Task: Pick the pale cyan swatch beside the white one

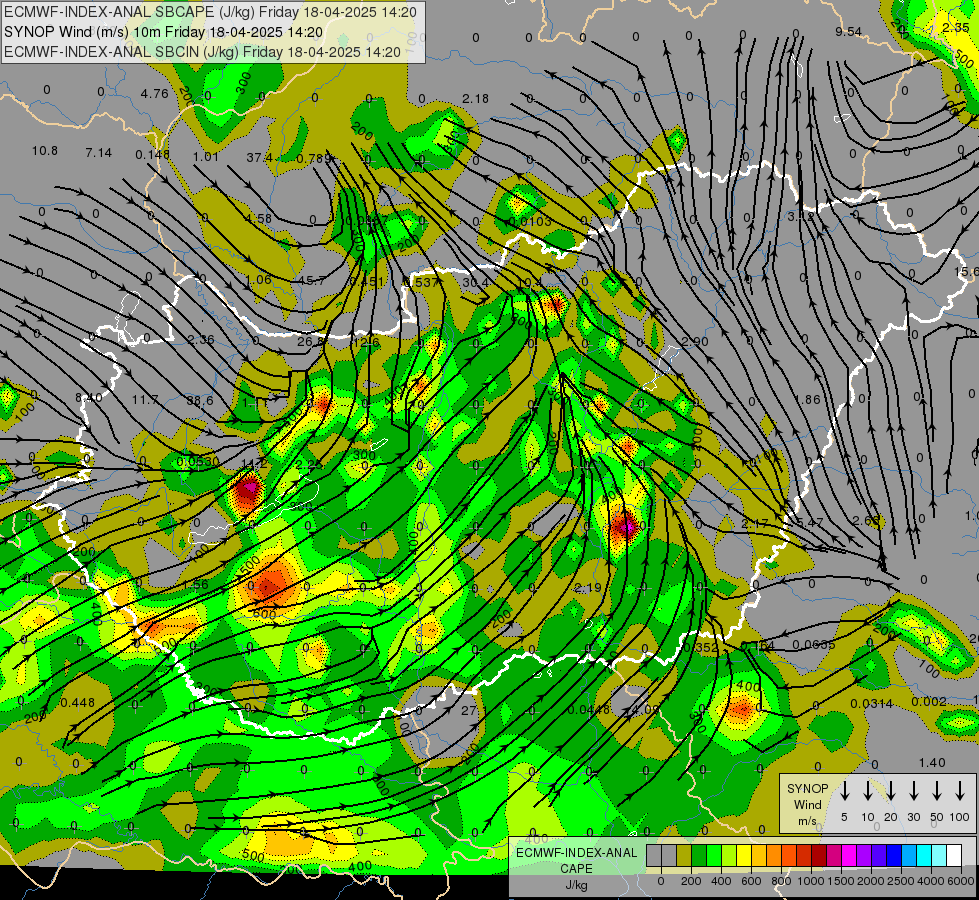Action: coord(938,856)
